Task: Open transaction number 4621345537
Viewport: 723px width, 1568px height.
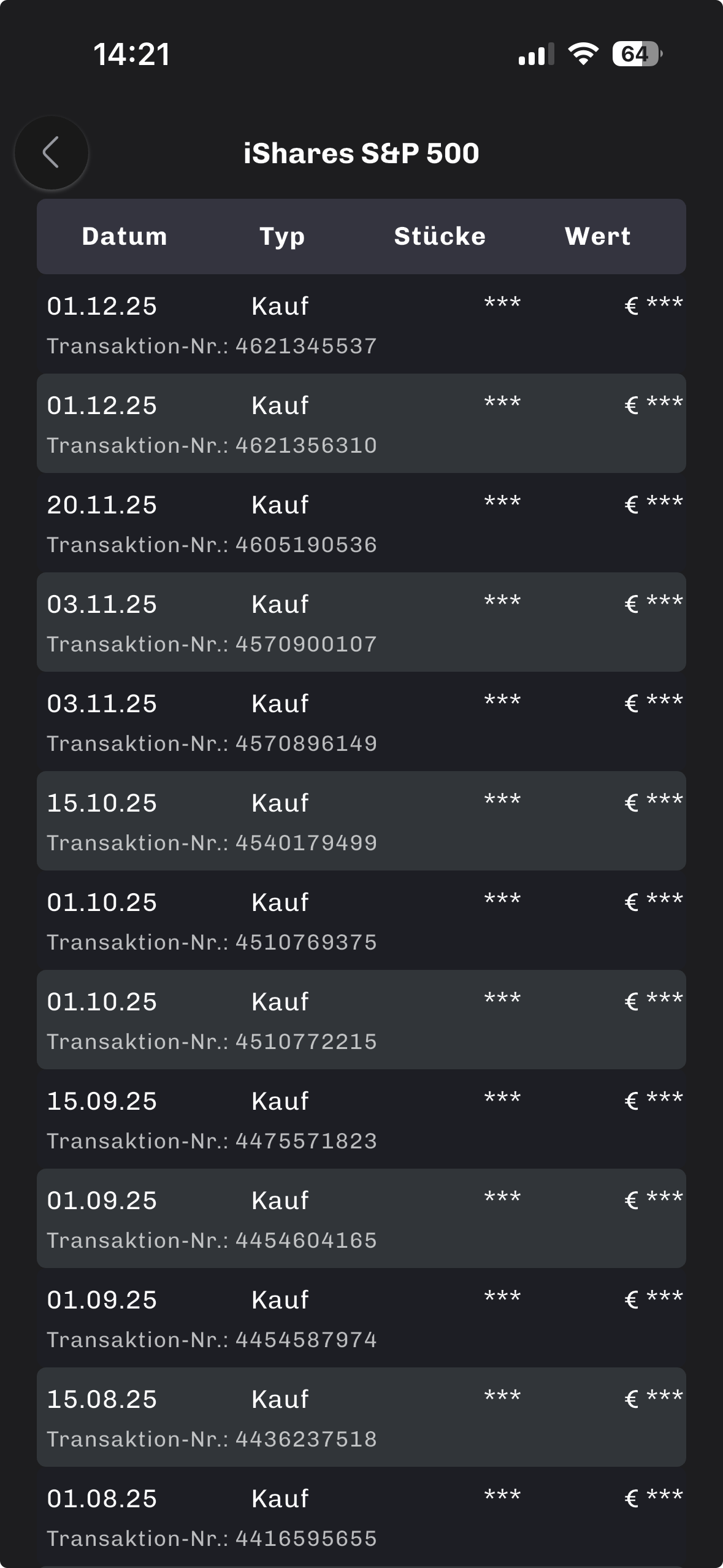Action: point(361,325)
